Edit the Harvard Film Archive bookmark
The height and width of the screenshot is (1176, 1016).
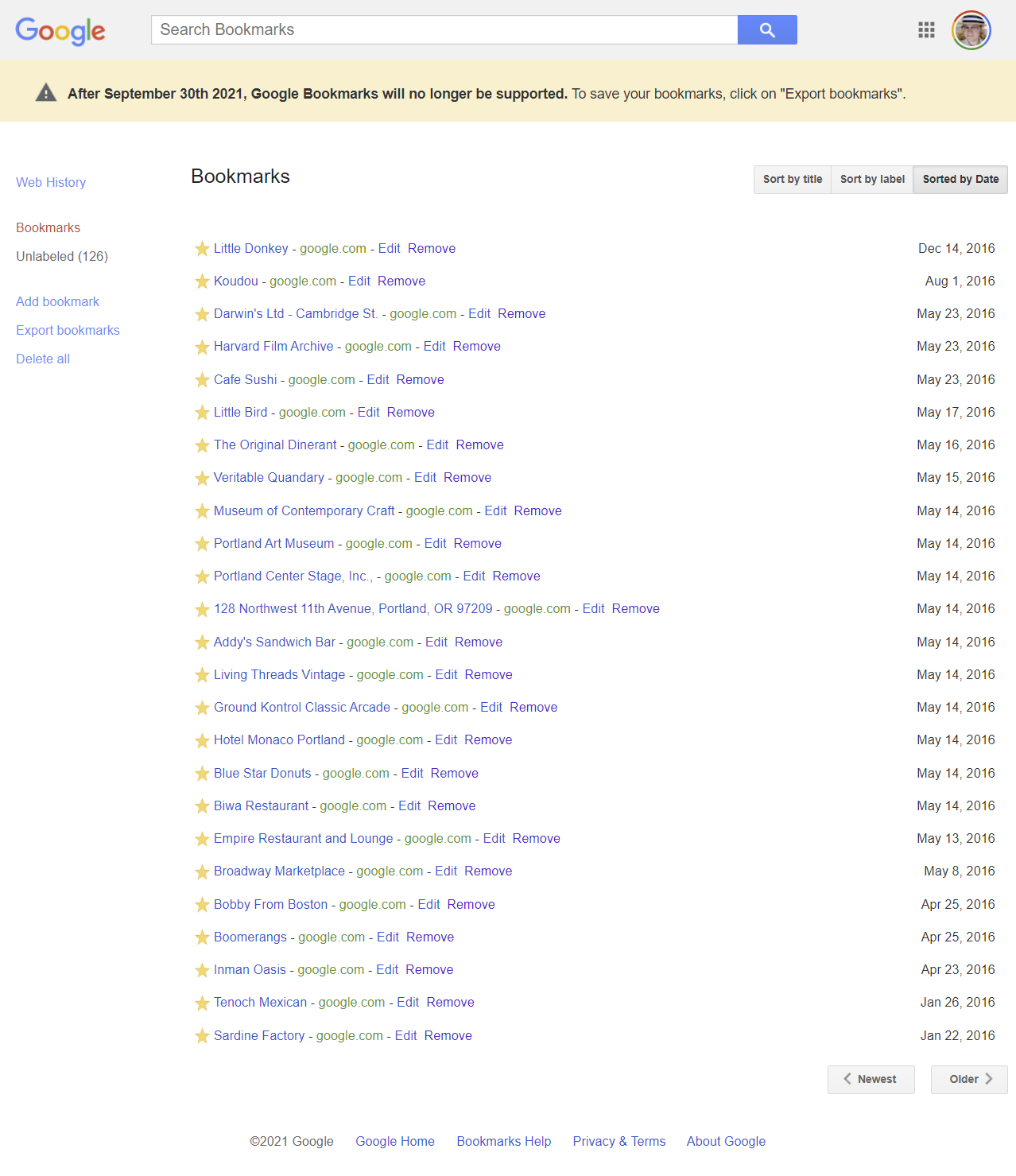434,346
